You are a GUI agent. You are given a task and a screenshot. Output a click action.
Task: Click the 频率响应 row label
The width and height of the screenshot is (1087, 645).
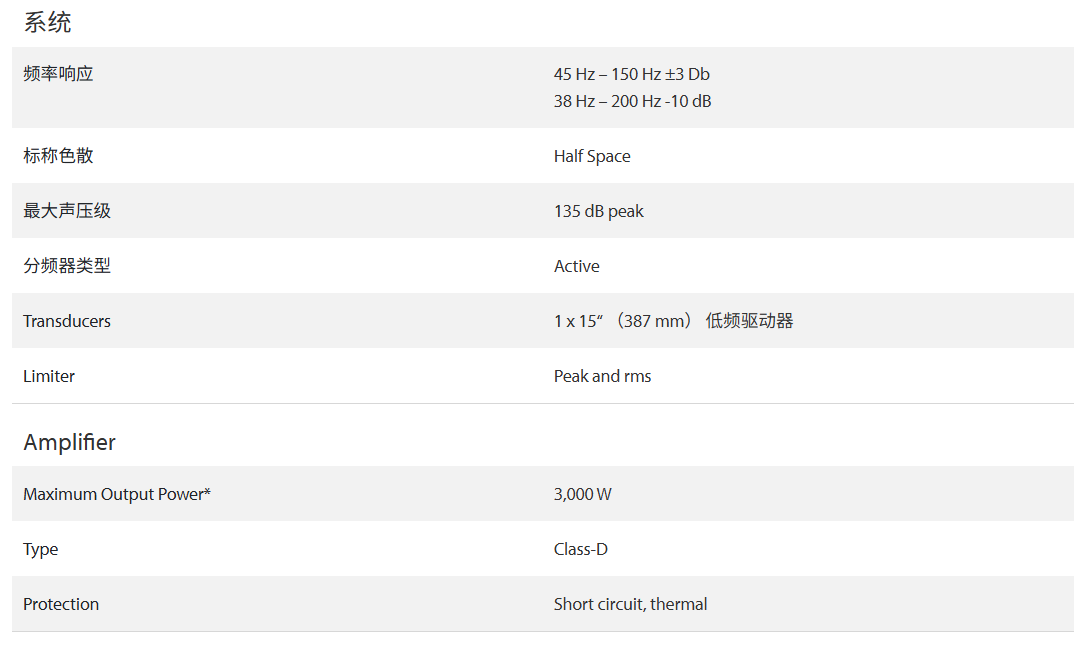[x=58, y=74]
